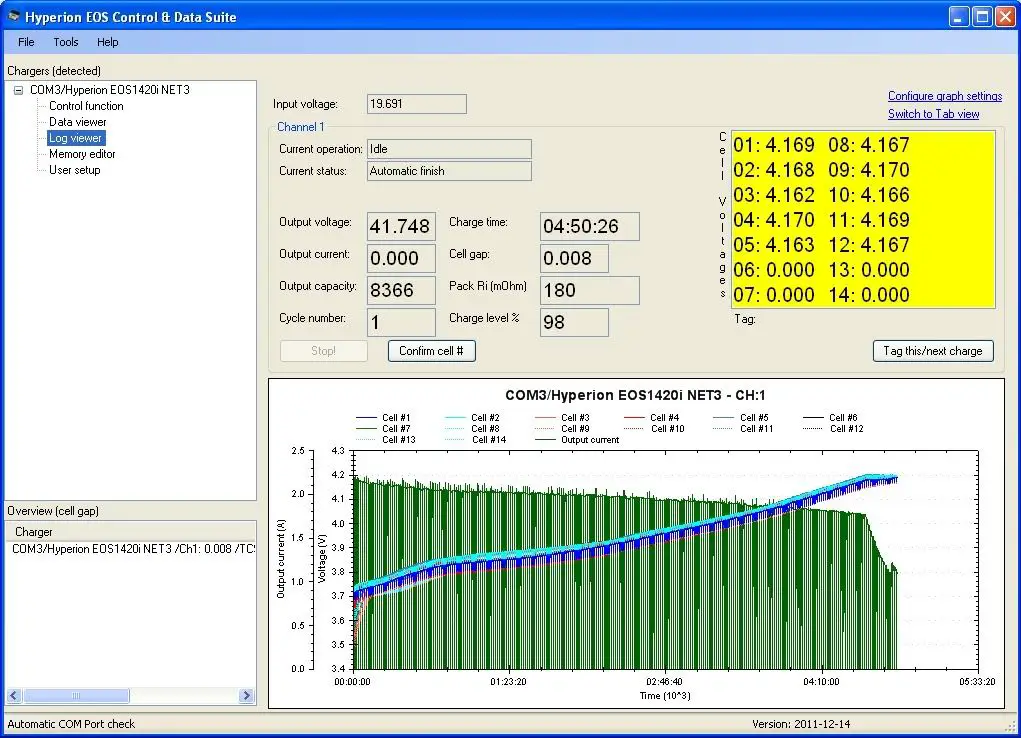This screenshot has width=1021, height=738.
Task: Open Data viewer tree item
Action: pyautogui.click(x=77, y=122)
